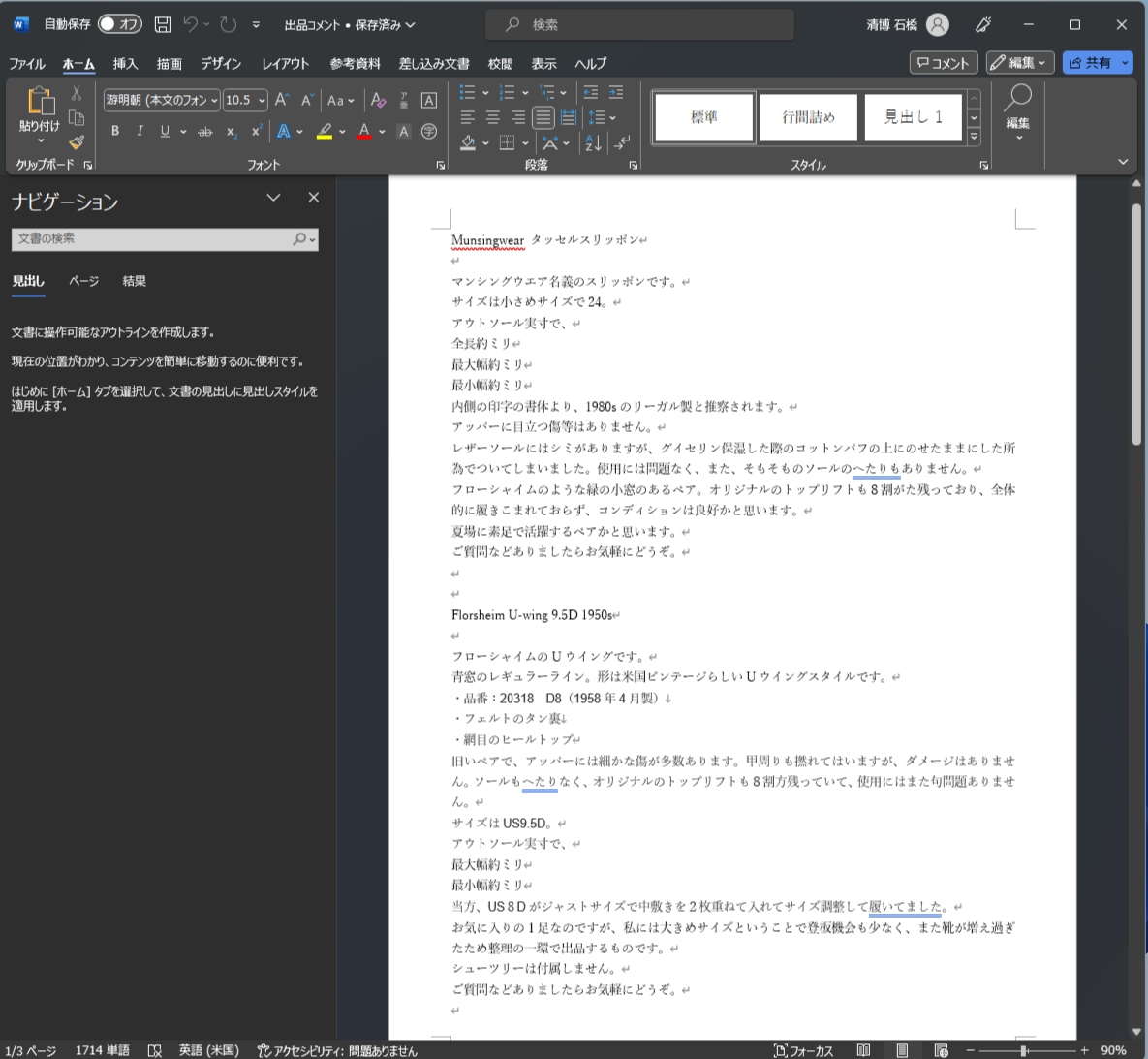The height and width of the screenshot is (1059, 1148).
Task: Click the Paste (貼り付け) clipboard icon
Action: tap(40, 101)
